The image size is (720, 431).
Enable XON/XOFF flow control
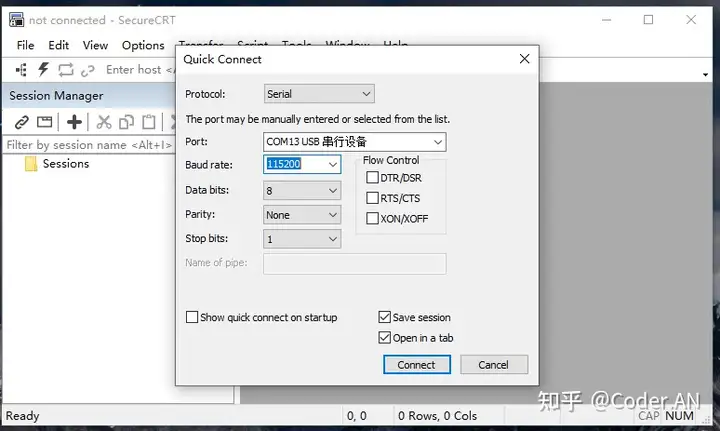coord(372,218)
